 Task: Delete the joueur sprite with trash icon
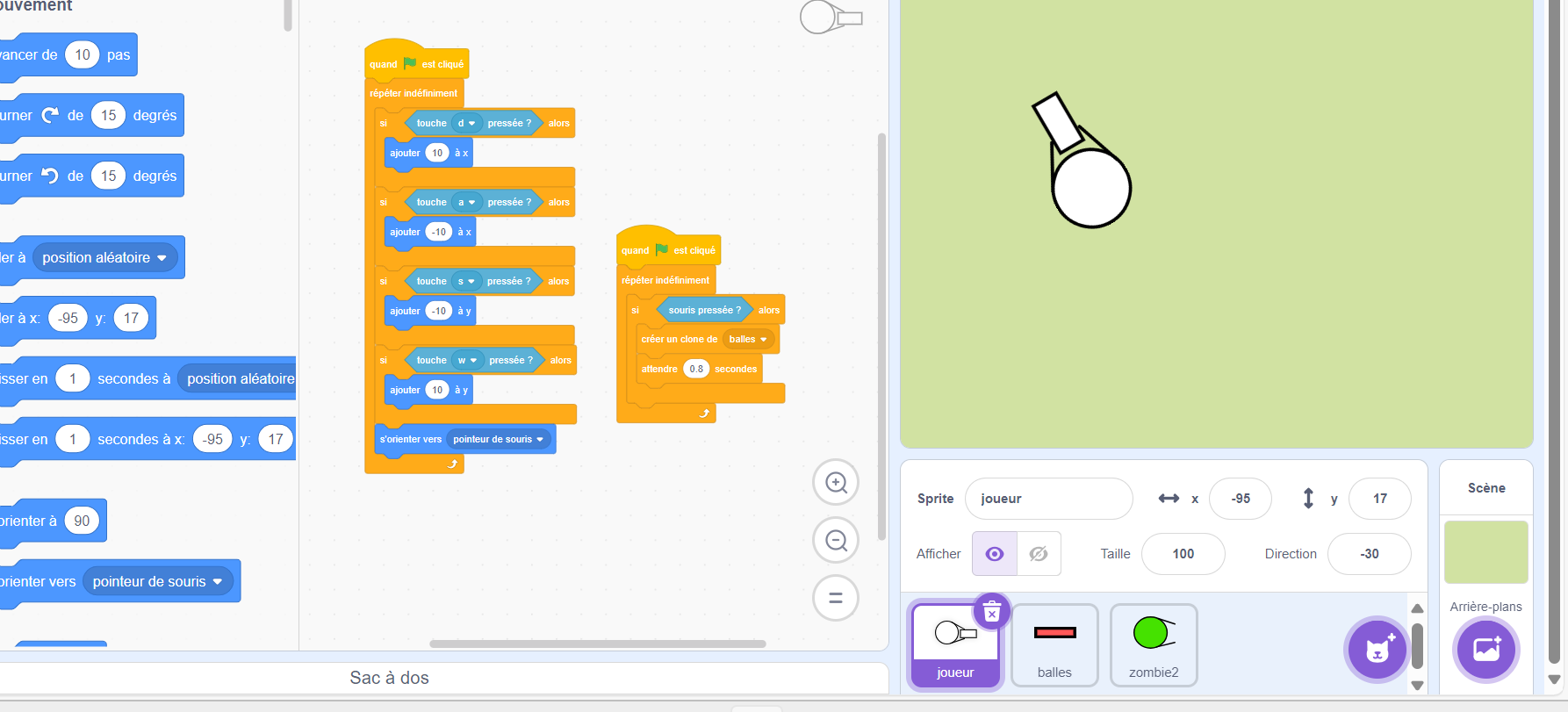[992, 612]
